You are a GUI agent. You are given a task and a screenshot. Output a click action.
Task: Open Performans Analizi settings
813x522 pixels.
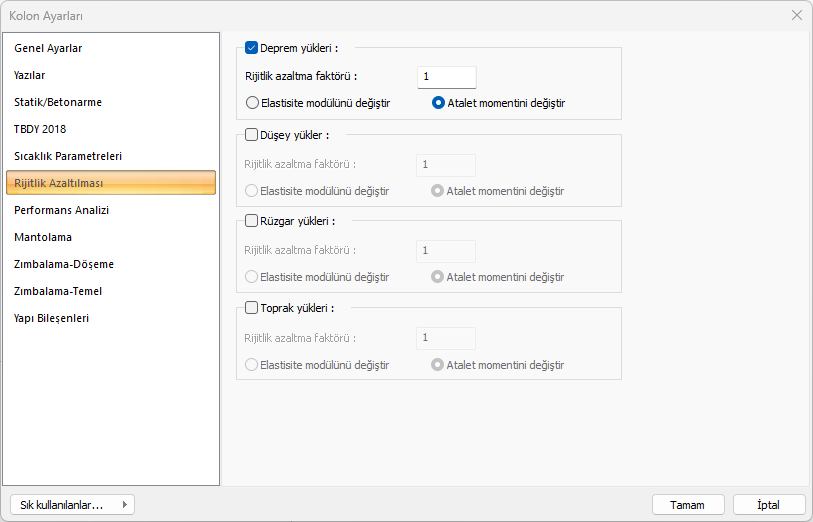tap(62, 210)
